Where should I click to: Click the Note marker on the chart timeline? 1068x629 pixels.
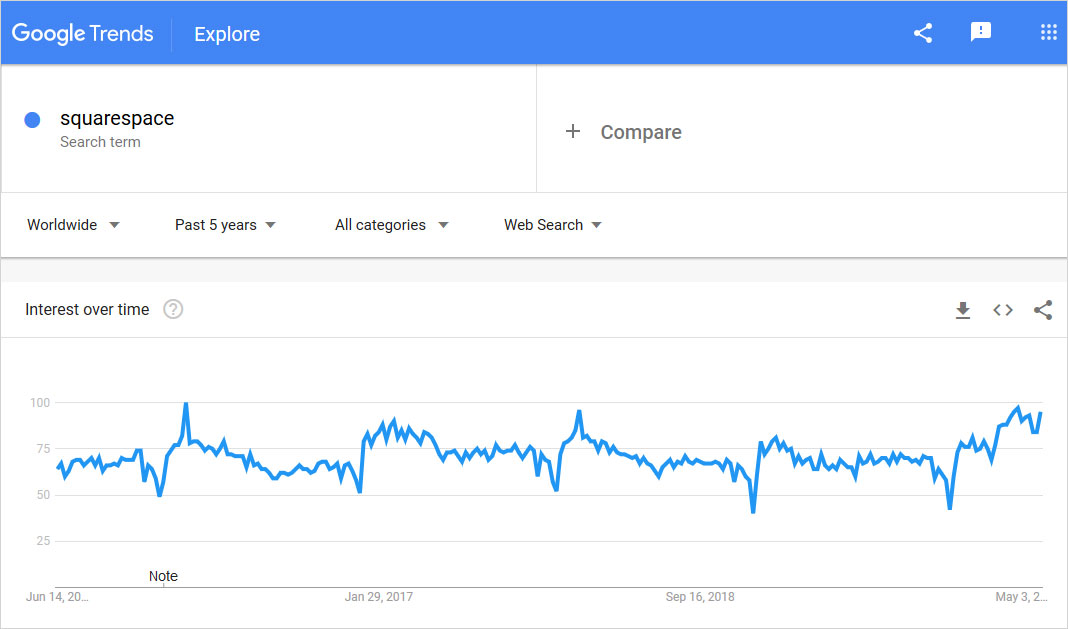click(x=163, y=576)
